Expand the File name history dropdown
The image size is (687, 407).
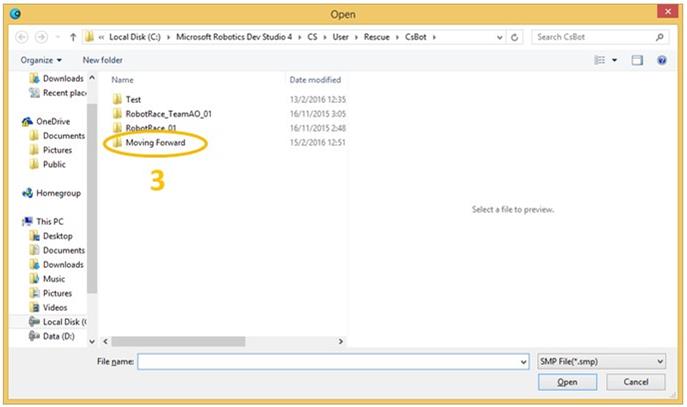click(x=523, y=361)
